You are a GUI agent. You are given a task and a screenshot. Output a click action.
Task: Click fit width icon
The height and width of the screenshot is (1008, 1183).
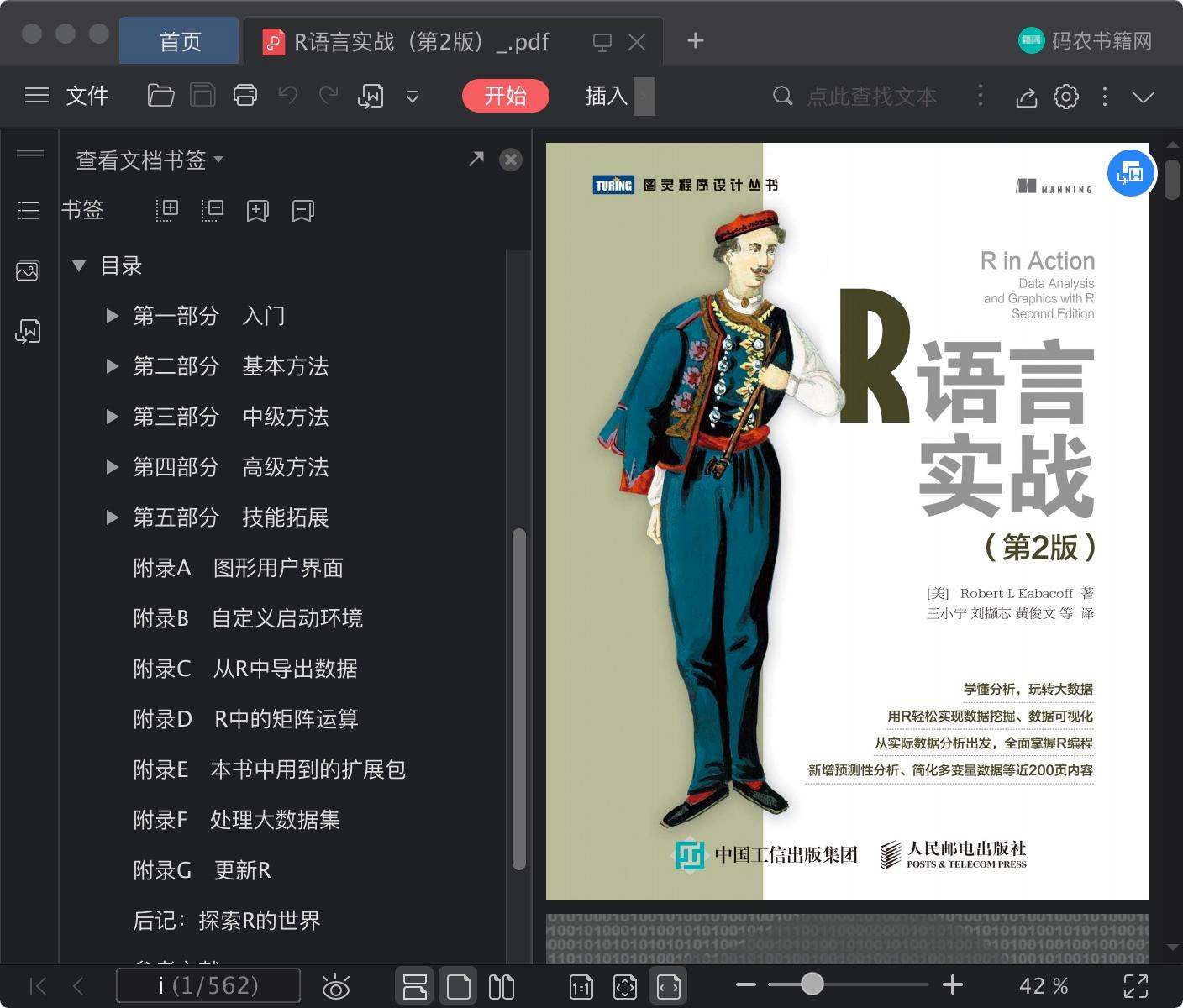[668, 986]
